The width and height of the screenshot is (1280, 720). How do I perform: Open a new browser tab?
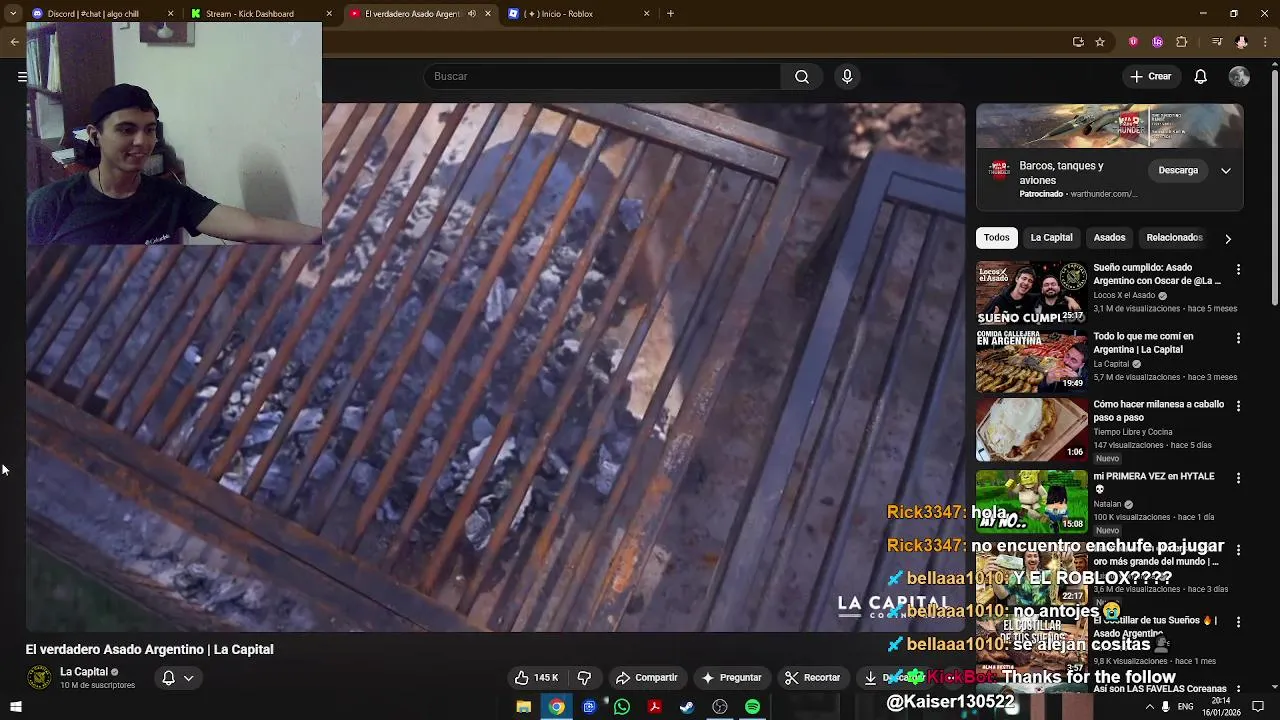coord(670,14)
